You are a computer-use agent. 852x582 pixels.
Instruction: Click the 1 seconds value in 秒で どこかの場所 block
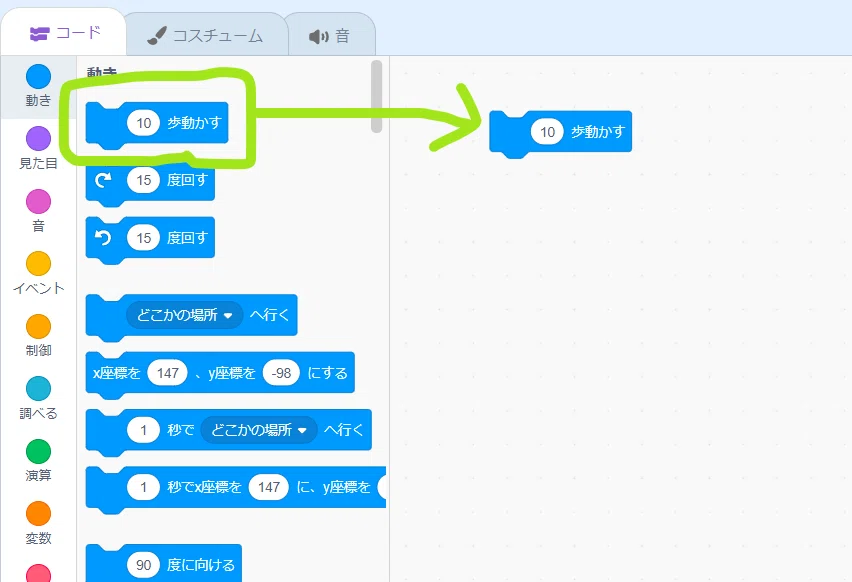143,430
